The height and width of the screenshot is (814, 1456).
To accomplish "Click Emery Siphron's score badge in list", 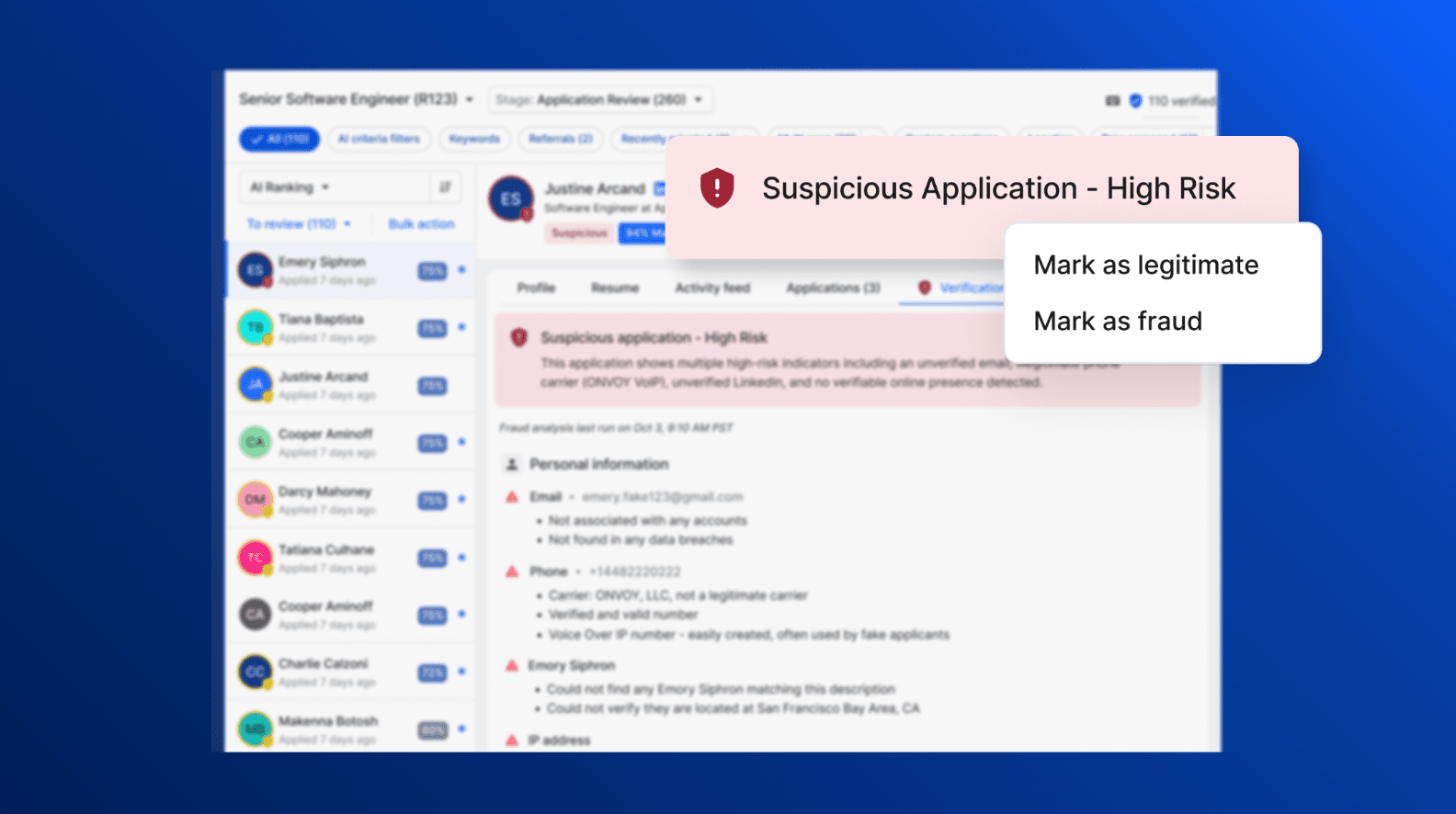I will (432, 271).
